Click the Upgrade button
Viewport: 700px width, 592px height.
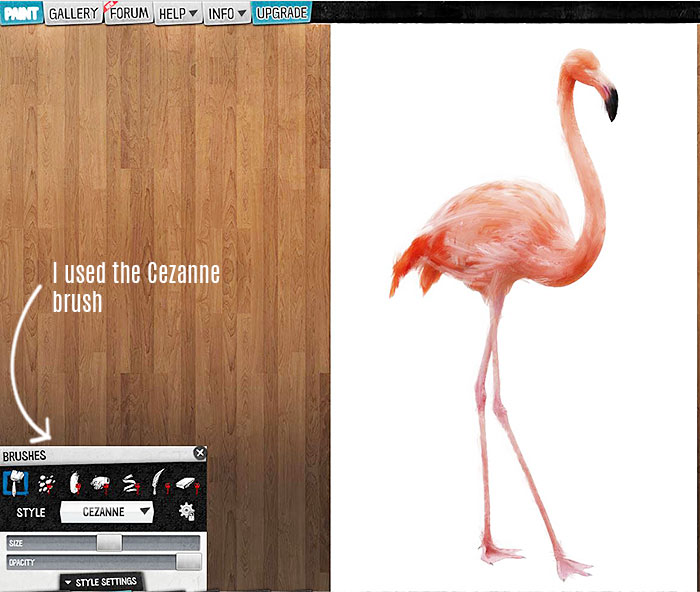click(x=282, y=13)
